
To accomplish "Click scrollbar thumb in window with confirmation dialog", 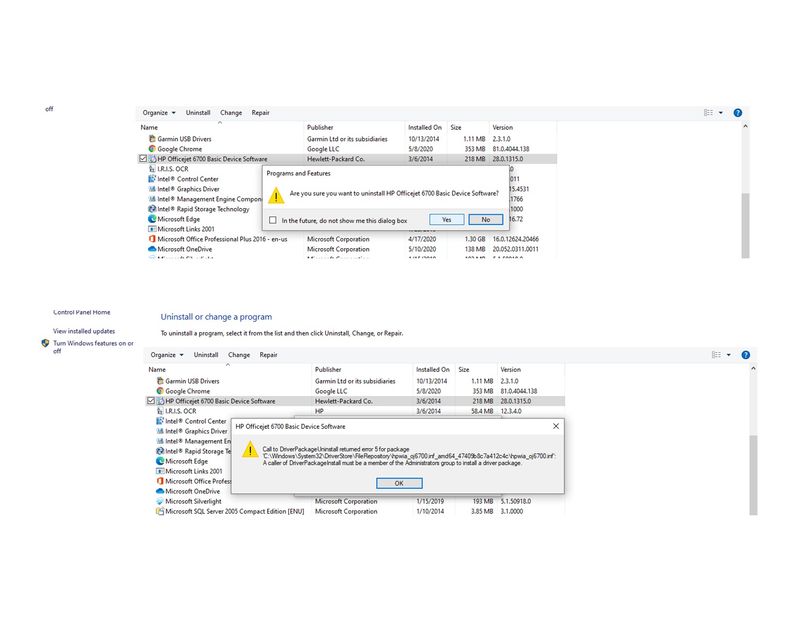I will [745, 226].
